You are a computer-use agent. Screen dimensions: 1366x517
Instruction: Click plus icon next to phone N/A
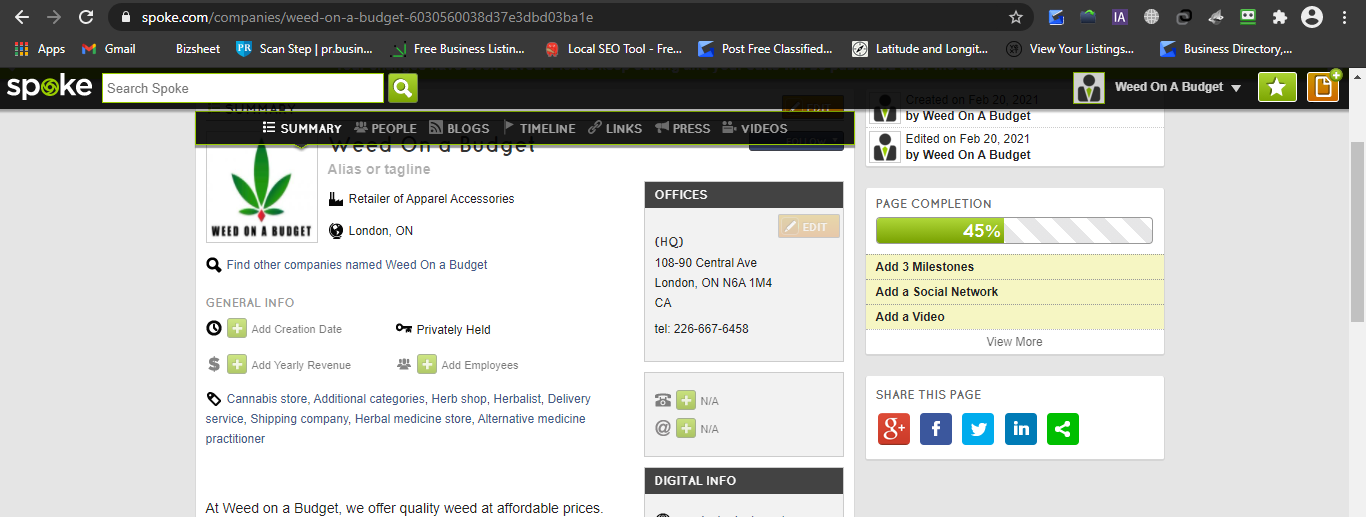686,400
